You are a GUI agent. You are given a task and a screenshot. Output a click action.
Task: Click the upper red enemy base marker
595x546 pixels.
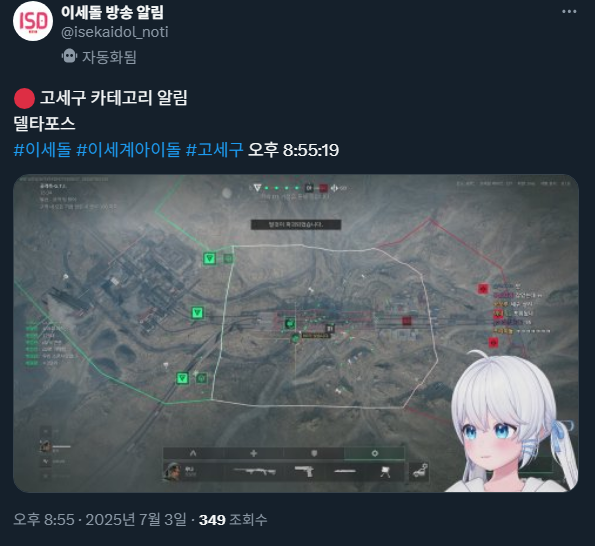point(483,289)
